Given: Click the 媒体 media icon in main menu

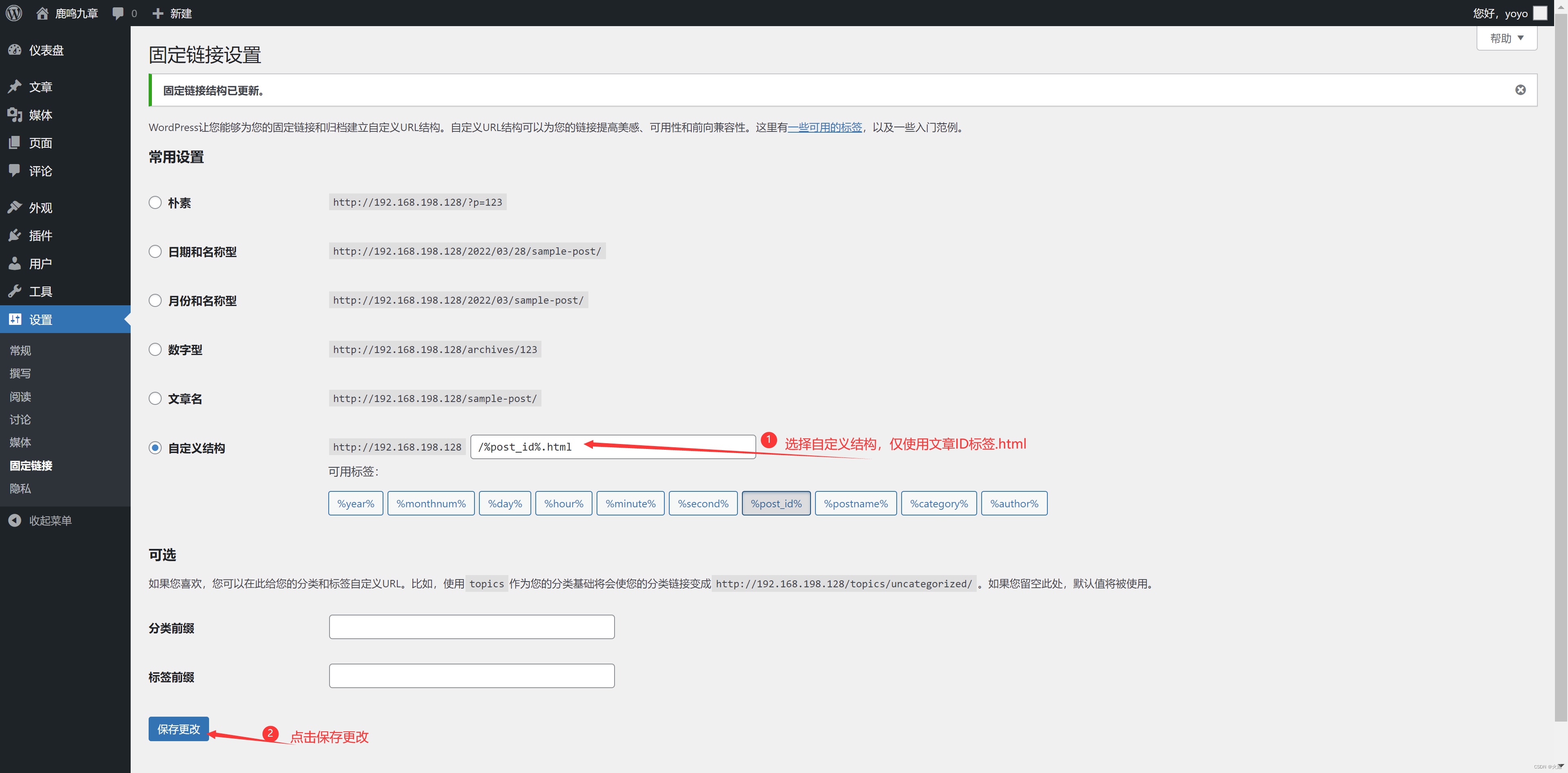Looking at the screenshot, I should 15,115.
